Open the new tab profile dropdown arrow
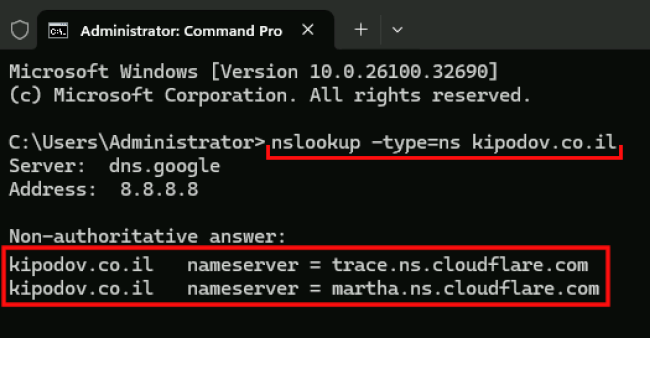 coord(397,30)
